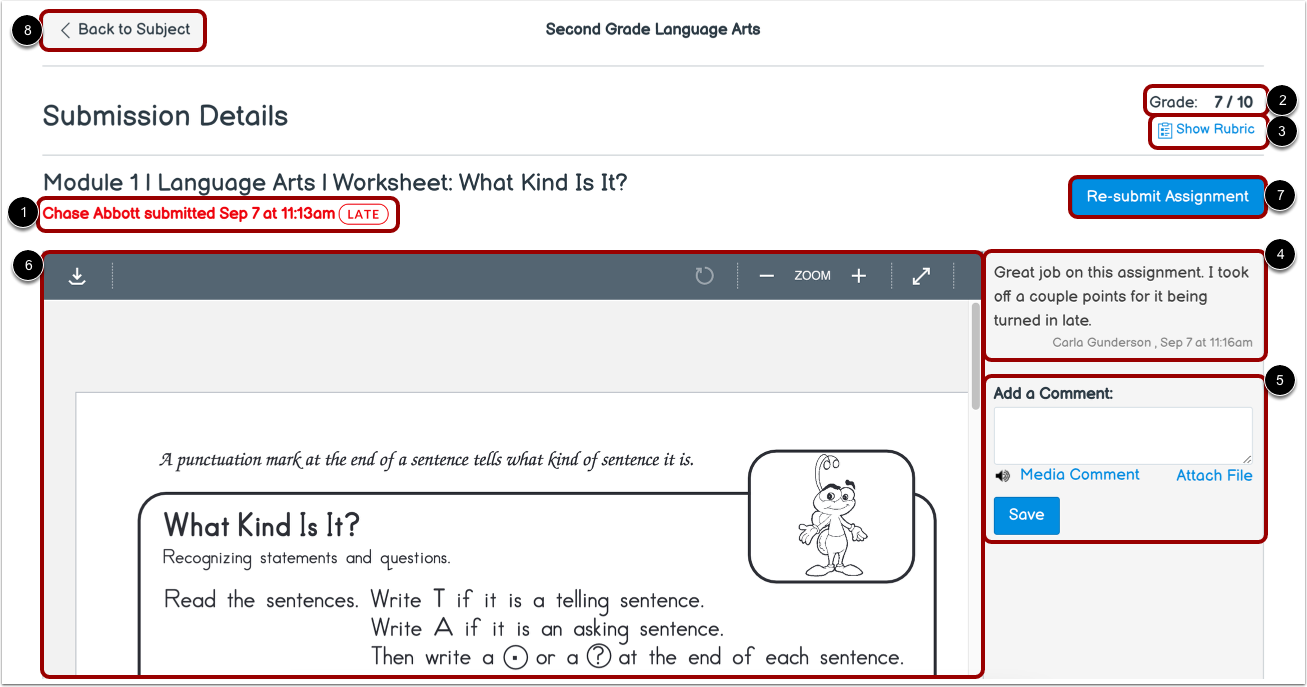Zoom in with the plus icon
Viewport: 1307px width, 687px height.
point(858,276)
